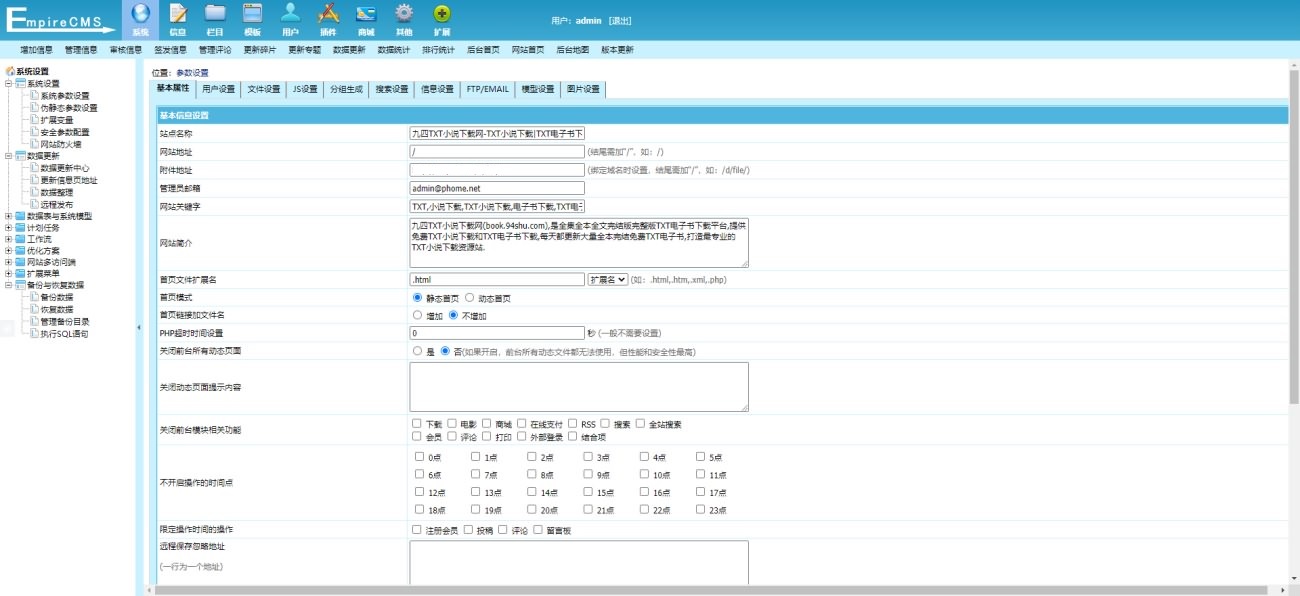
Task: Choose 是 to close all front dynamic pages
Action: 417,352
